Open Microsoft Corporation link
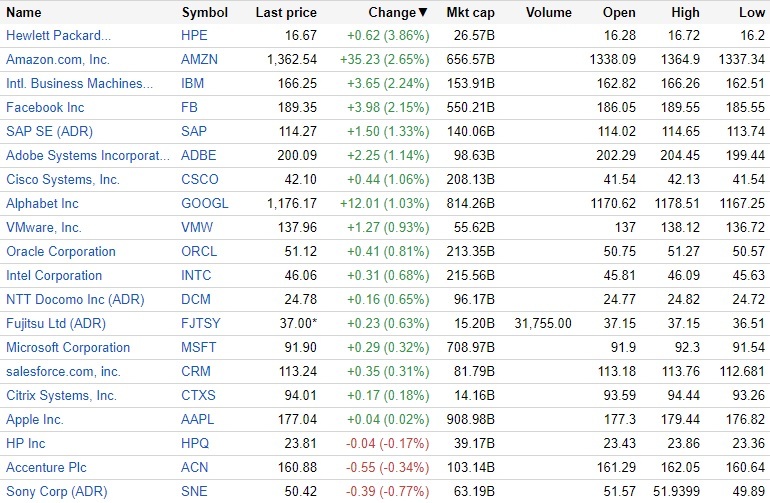The image size is (770, 503). [x=68, y=347]
